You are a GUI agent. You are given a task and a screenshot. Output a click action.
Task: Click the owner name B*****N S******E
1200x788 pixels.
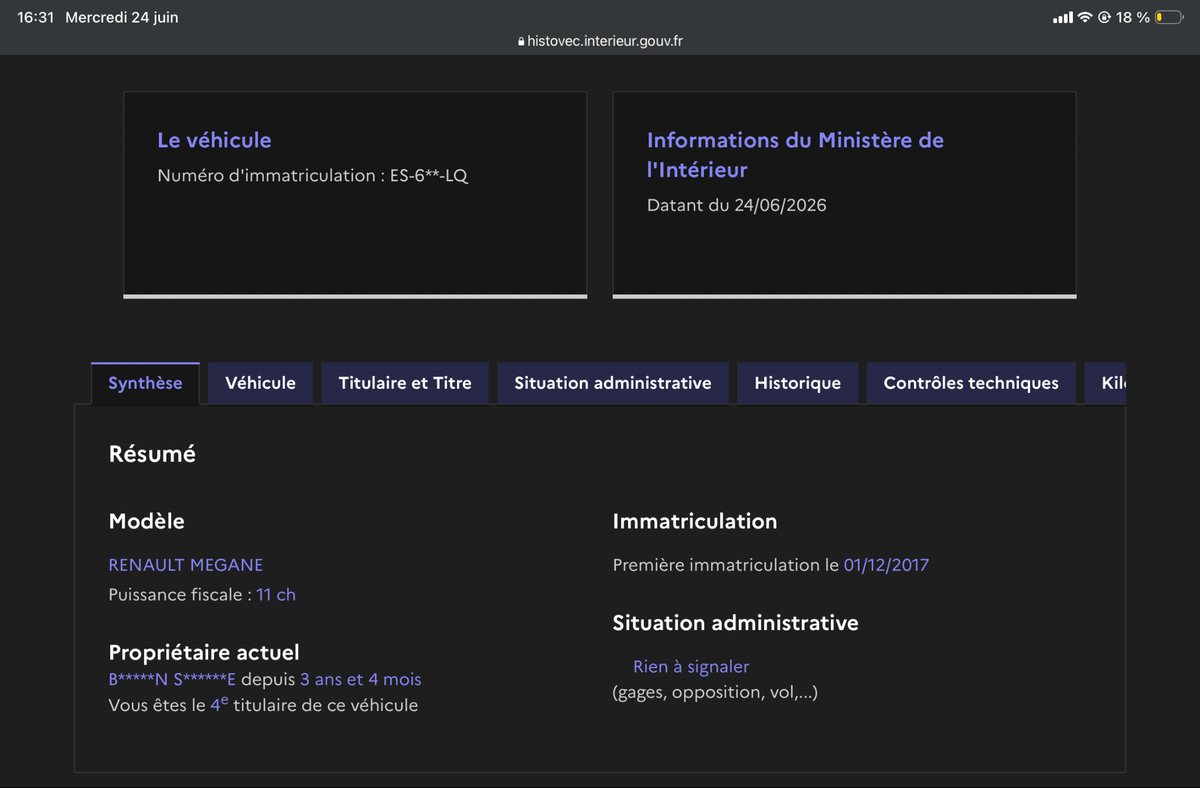172,680
